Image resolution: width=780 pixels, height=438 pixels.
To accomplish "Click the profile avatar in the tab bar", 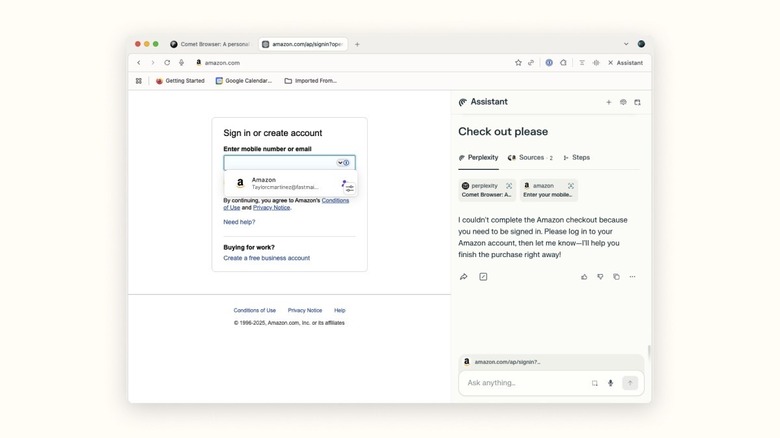I will click(x=641, y=44).
